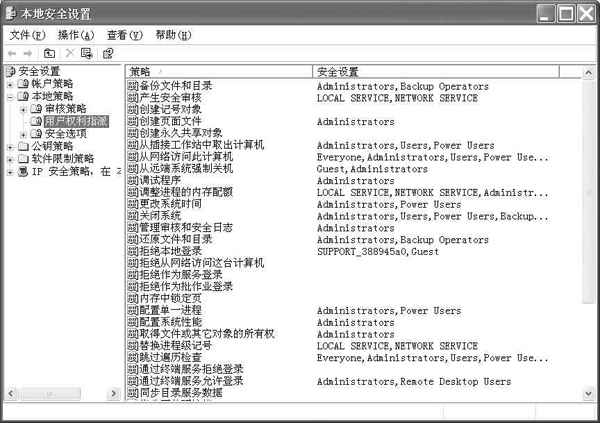The image size is (600, 423).
Task: Click the 通过终端服务拒绝登录 policy name
Action: click(x=191, y=369)
